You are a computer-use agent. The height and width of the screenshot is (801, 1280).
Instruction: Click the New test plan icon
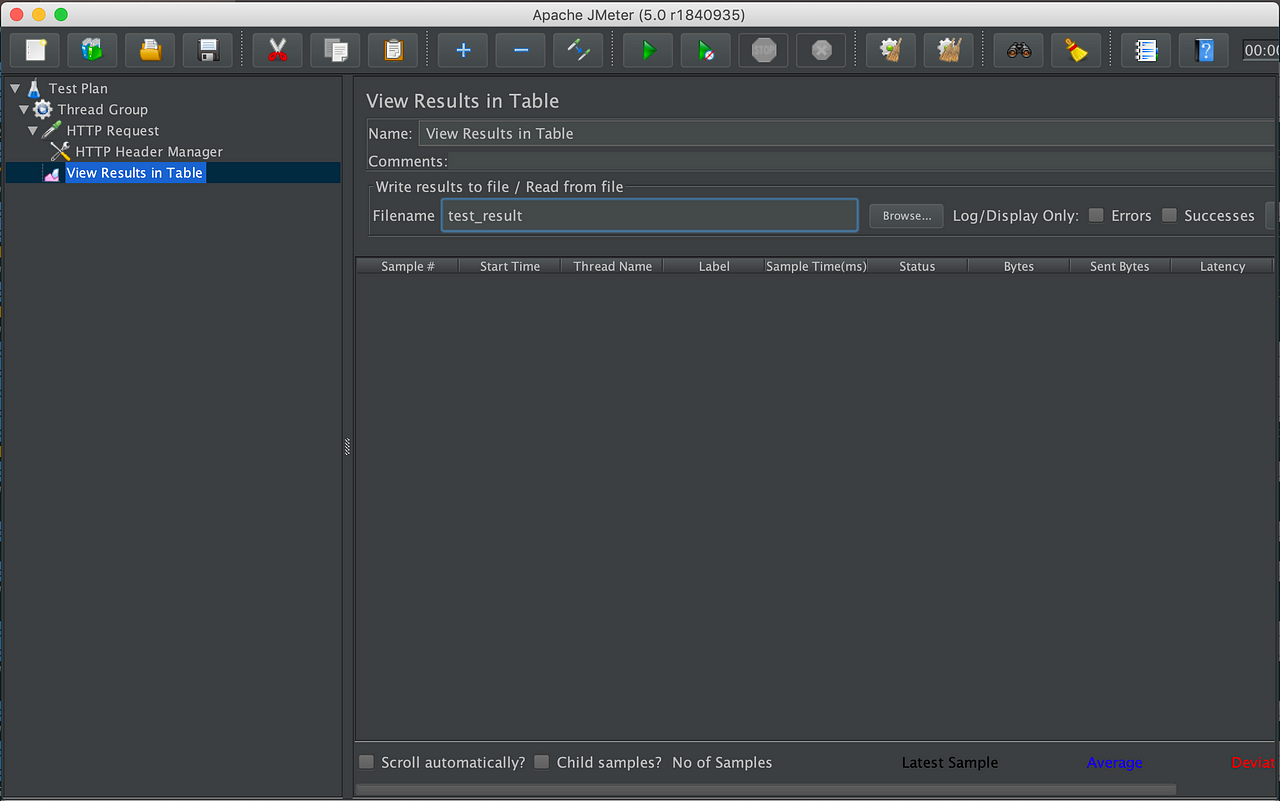point(35,49)
